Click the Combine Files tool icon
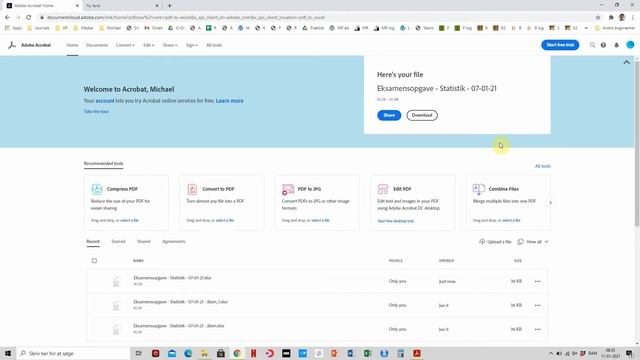The height and width of the screenshot is (360, 640). (x=479, y=189)
